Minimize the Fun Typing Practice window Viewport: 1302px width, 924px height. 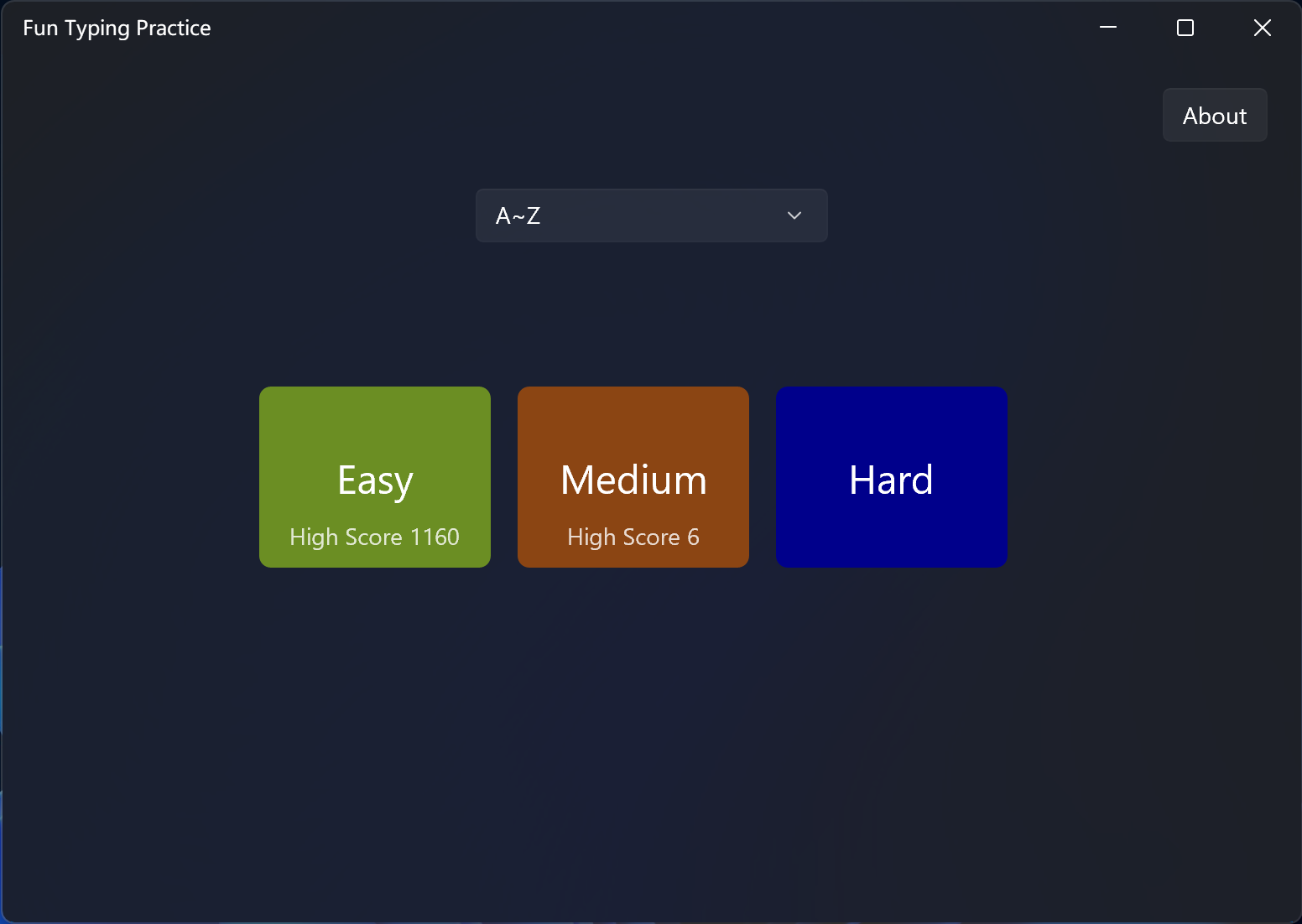(1107, 27)
